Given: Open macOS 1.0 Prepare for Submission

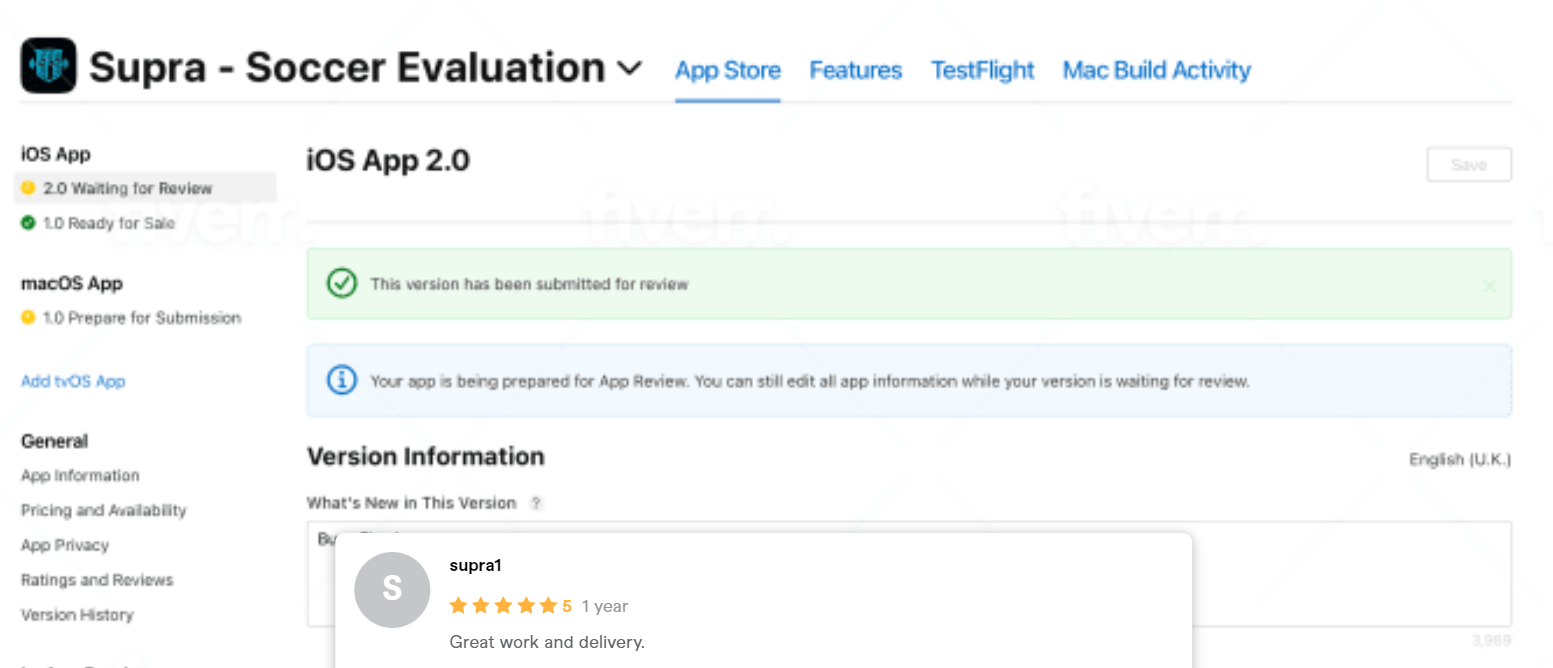Looking at the screenshot, I should click(x=141, y=318).
